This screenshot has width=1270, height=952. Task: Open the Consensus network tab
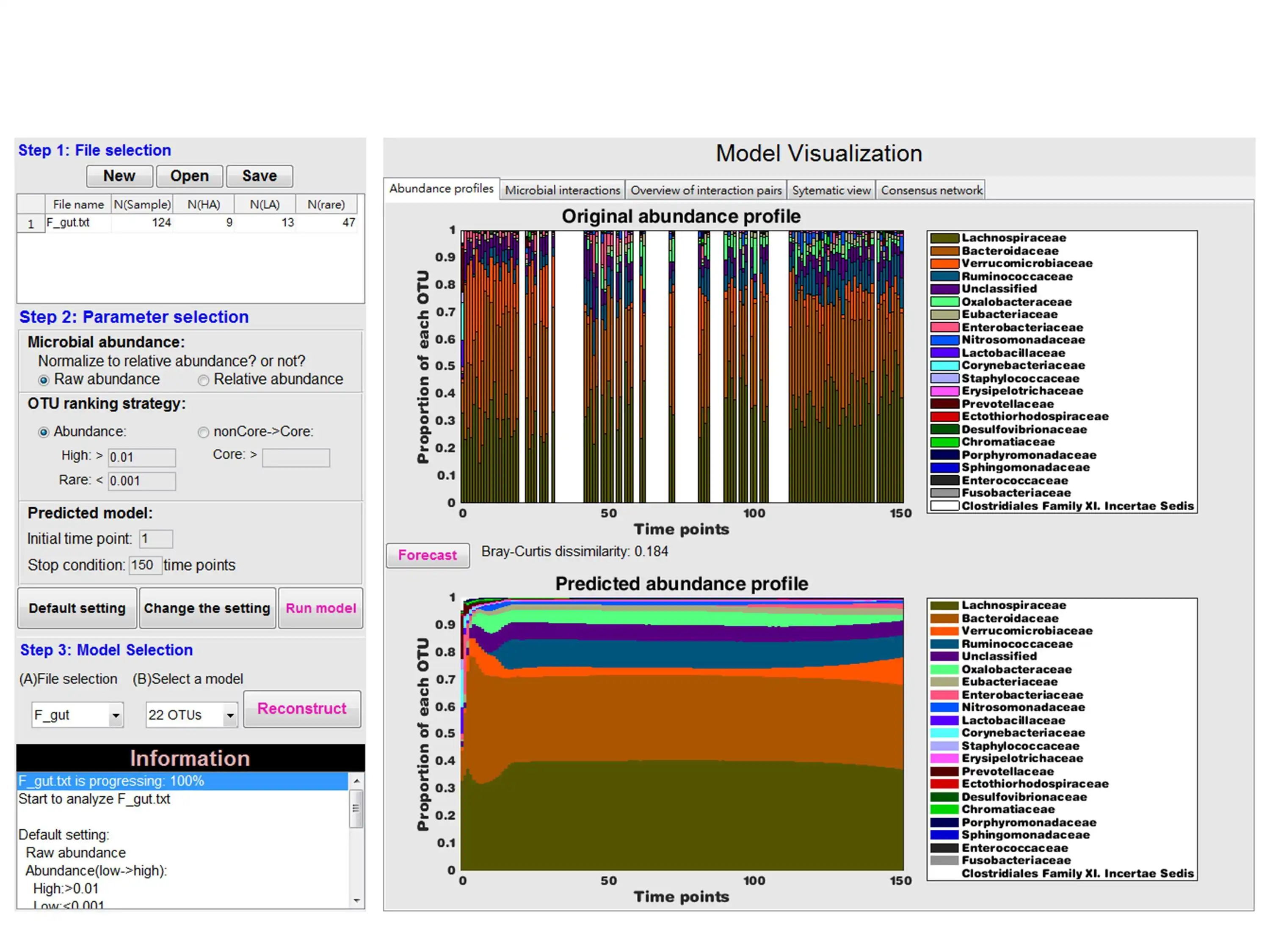pyautogui.click(x=931, y=190)
